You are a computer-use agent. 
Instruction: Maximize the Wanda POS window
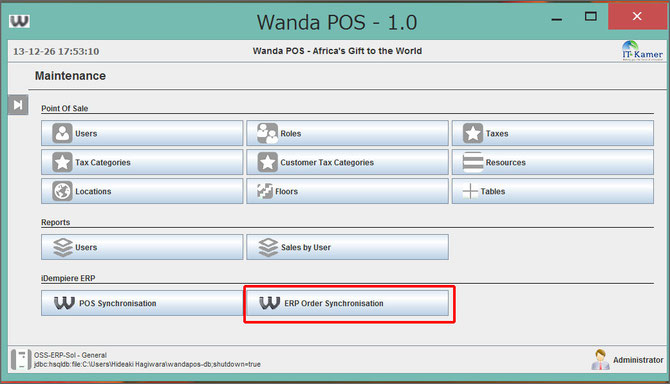(x=591, y=17)
